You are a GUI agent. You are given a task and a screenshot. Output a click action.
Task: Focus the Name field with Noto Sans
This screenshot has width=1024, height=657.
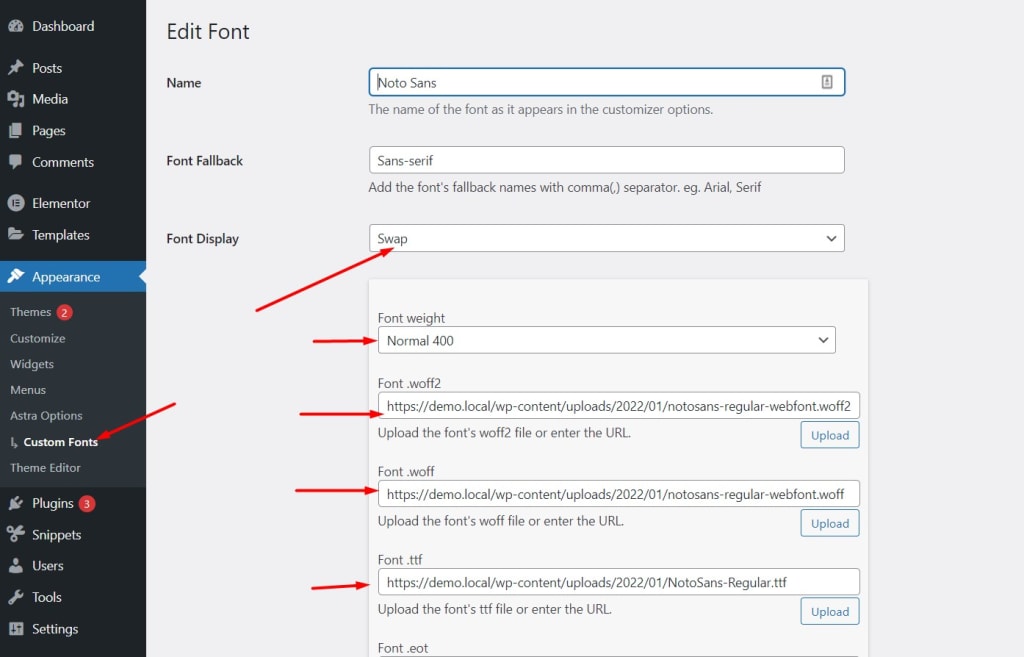(x=607, y=82)
